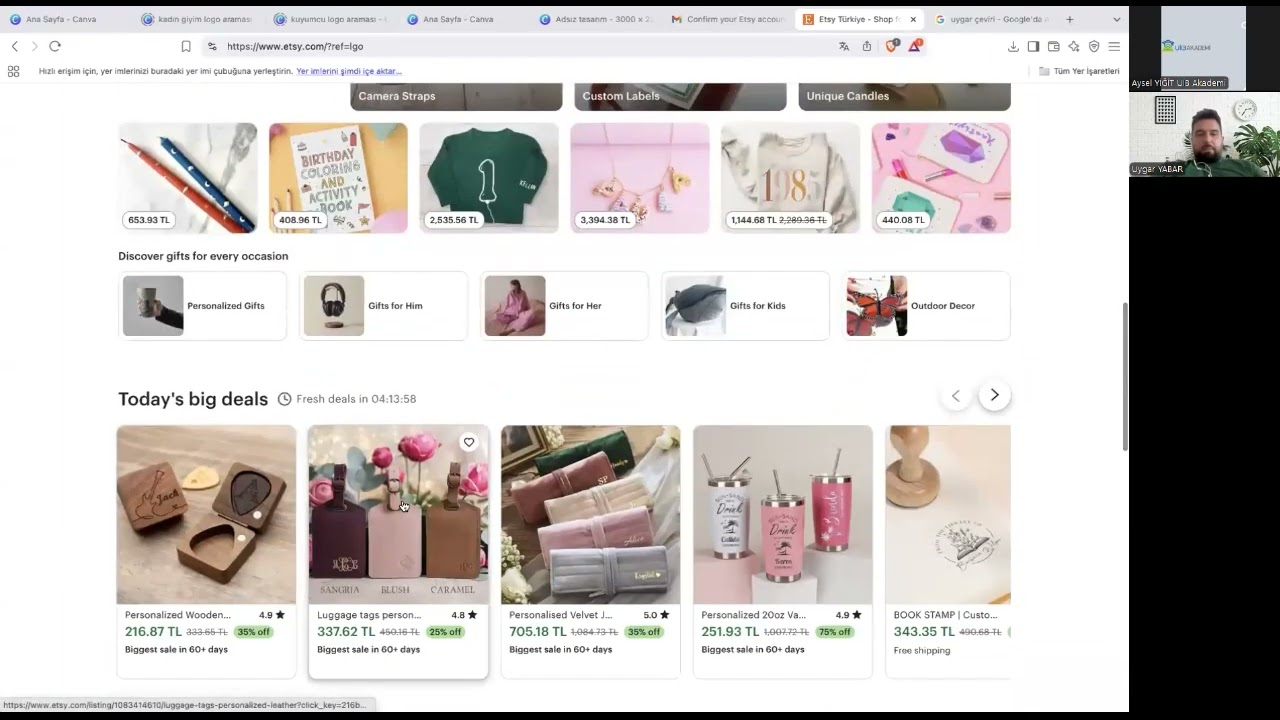
Task: Switch to kadın giyim logo araması tab
Action: (x=197, y=19)
